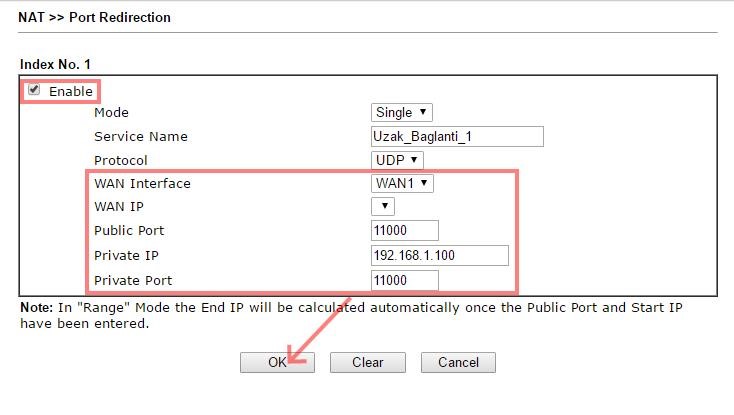
Task: Click the Private IP label
Action: [x=127, y=256]
